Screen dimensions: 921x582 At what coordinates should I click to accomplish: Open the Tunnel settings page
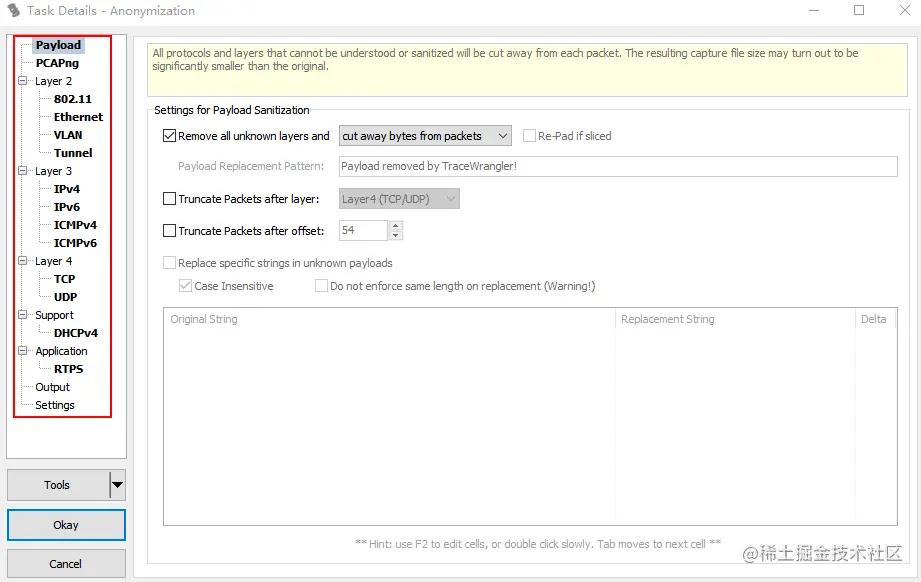pos(73,153)
